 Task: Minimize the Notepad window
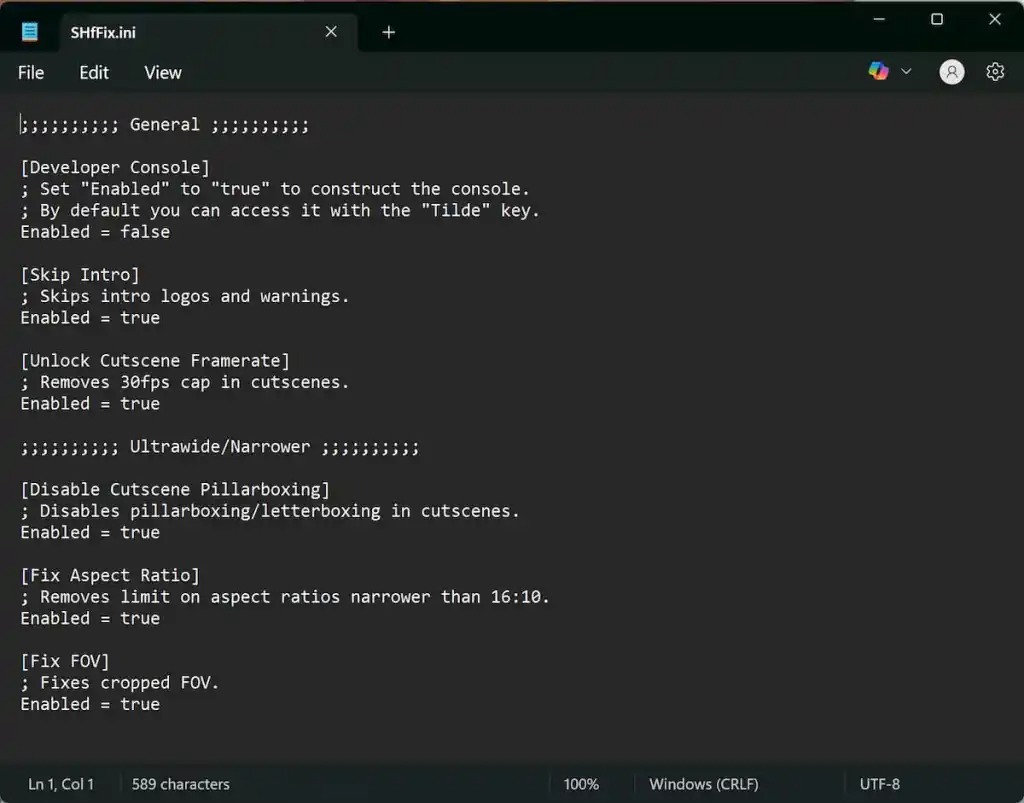[x=879, y=19]
